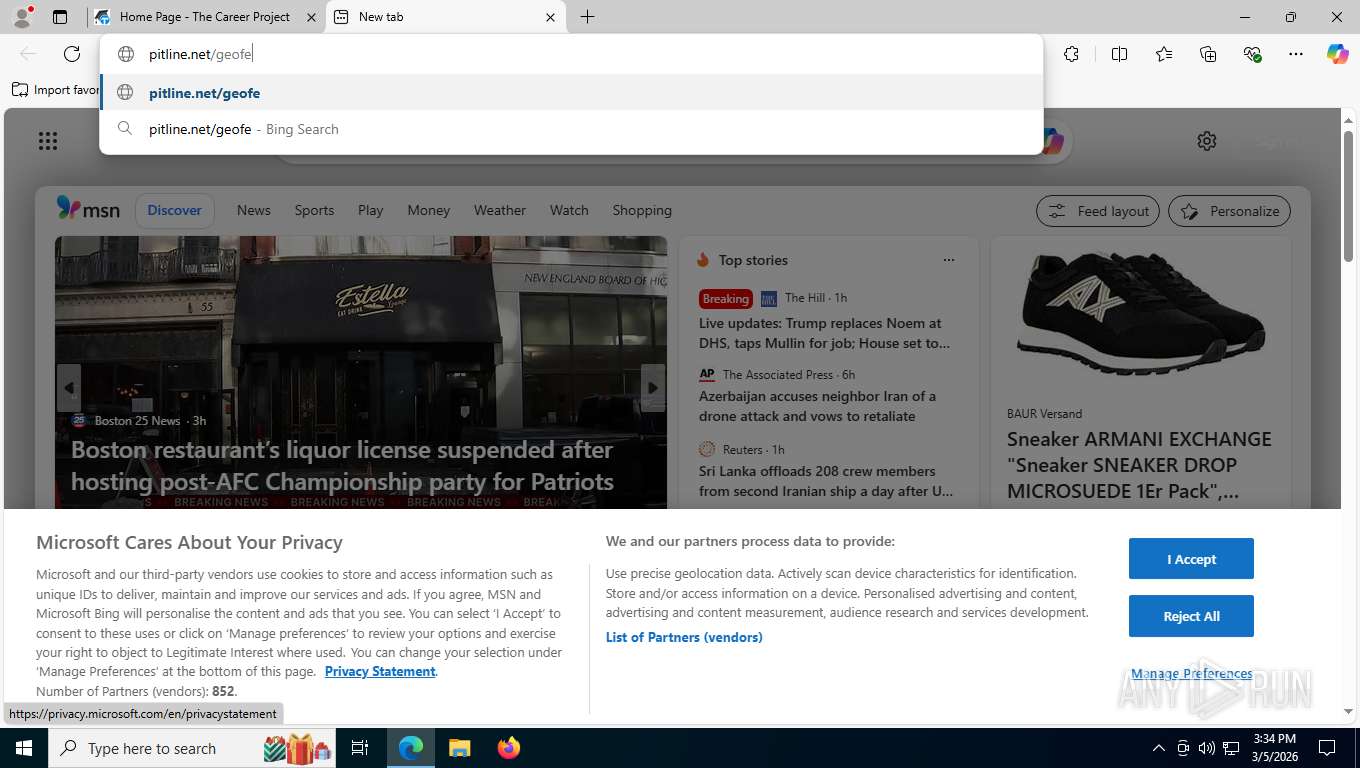Open the Privacy Statement link
This screenshot has height=768, width=1360.
click(x=380, y=671)
